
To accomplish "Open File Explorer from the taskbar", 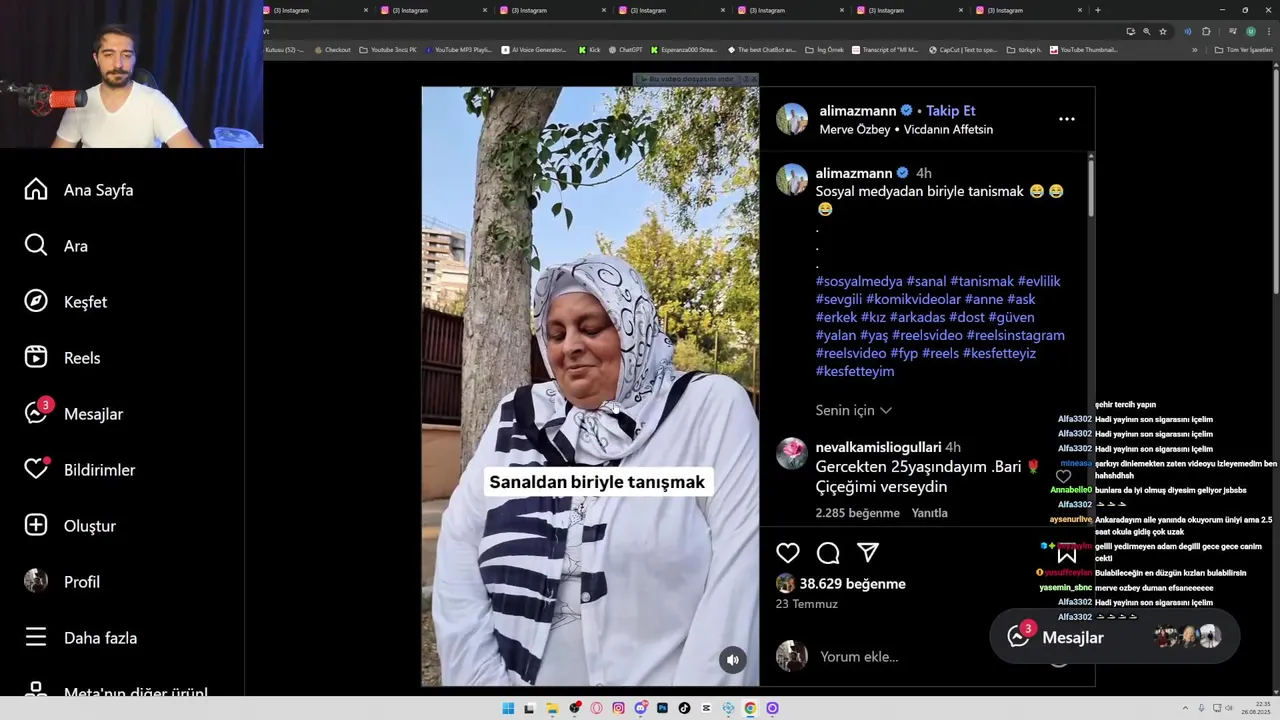I will coord(552,708).
